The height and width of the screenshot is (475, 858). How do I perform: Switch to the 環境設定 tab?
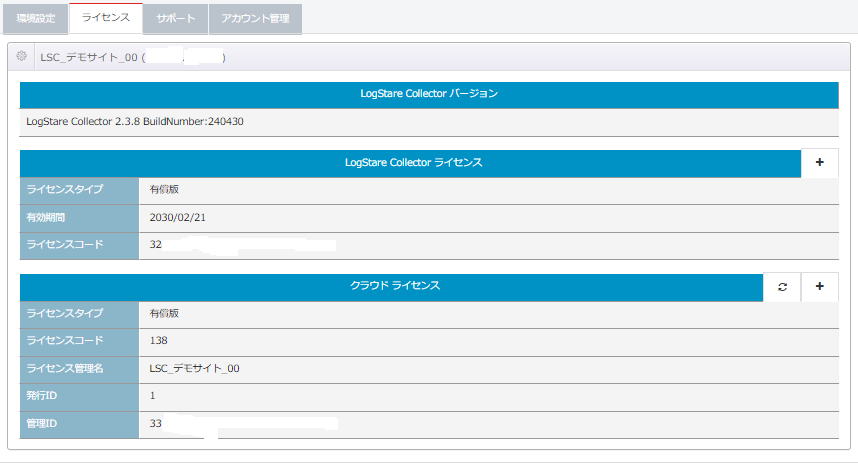[36, 19]
